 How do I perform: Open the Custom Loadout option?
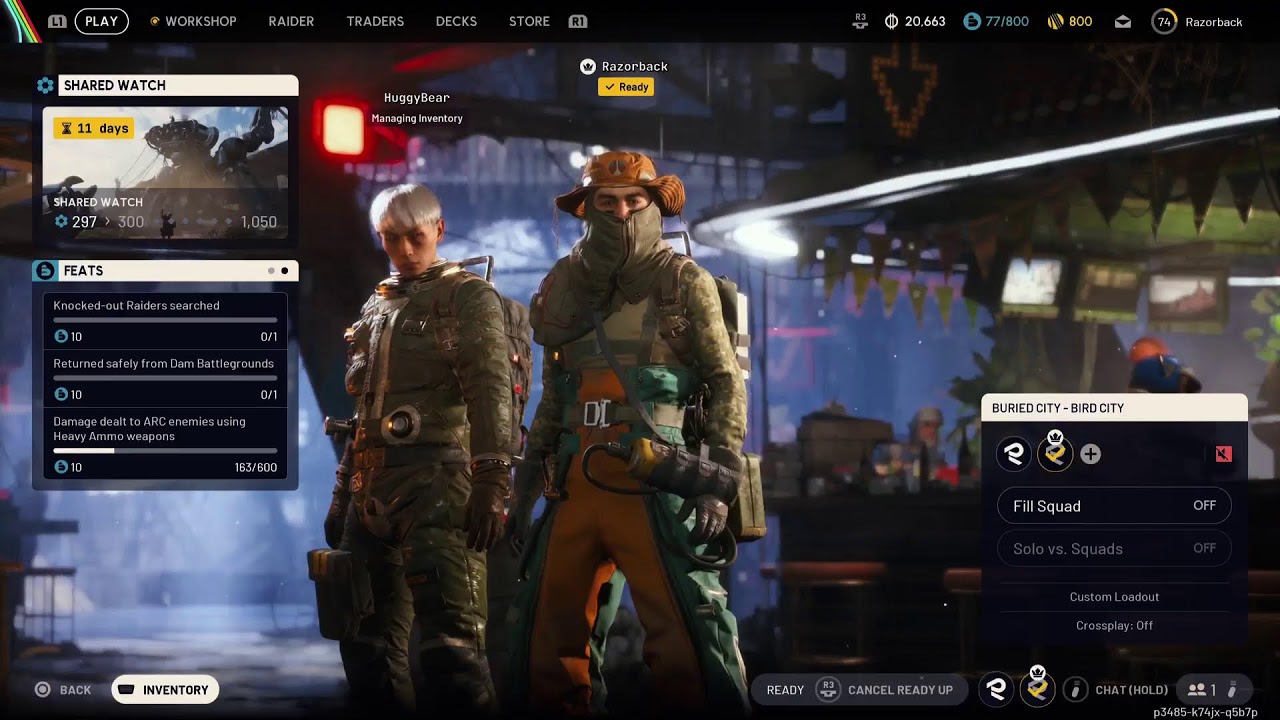(1114, 597)
